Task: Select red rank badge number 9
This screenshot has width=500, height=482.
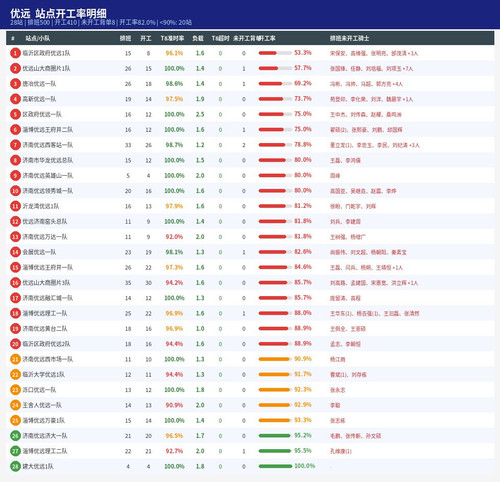Action: tap(15, 176)
